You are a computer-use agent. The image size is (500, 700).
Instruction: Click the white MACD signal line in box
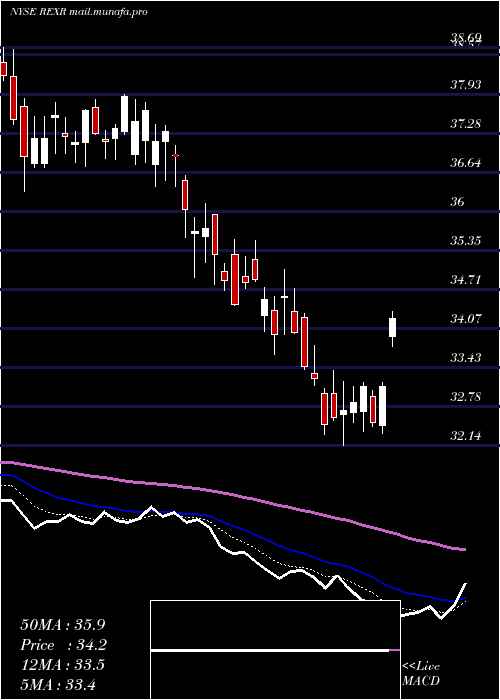(270, 651)
